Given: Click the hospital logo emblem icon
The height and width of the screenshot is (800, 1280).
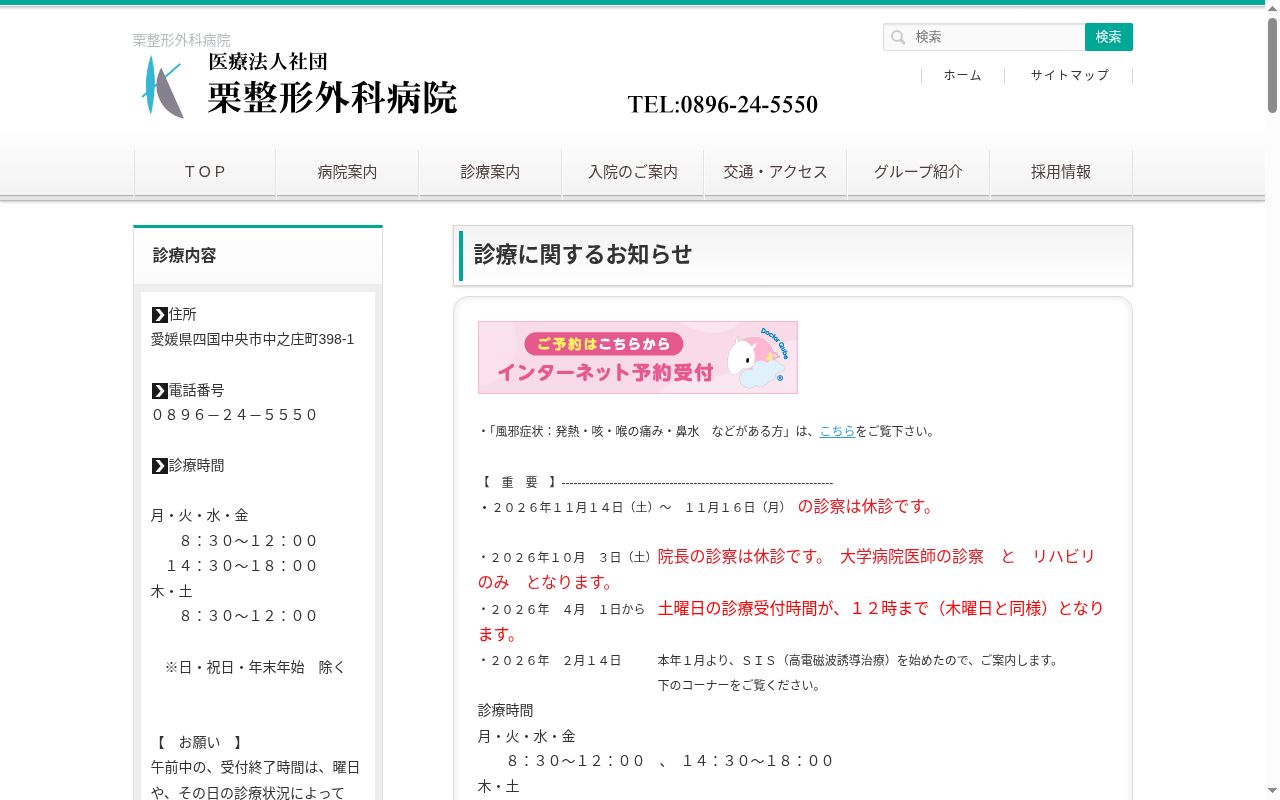Looking at the screenshot, I should 162,86.
